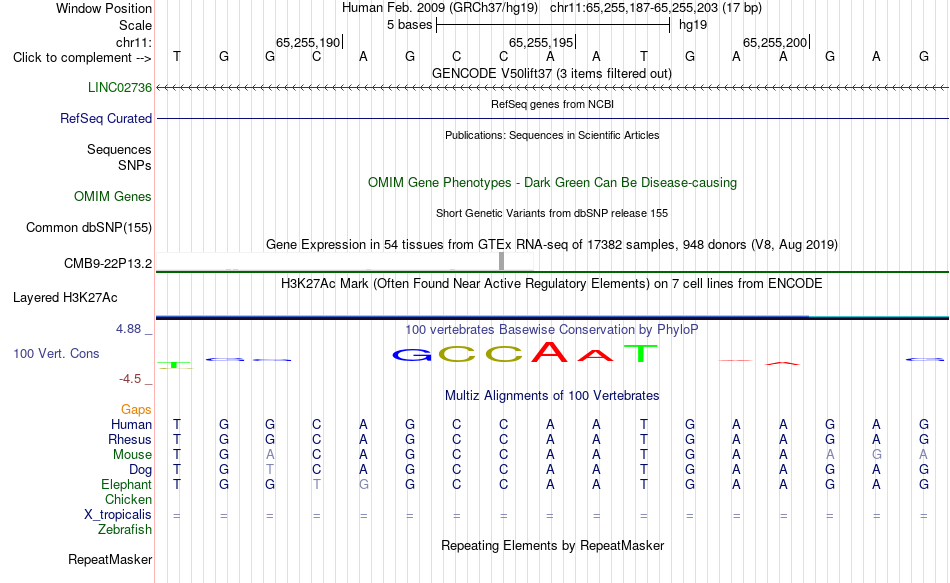Click the Elephant row's grayed T mismatch base
Screen dimensions: 950x583
pos(316,484)
